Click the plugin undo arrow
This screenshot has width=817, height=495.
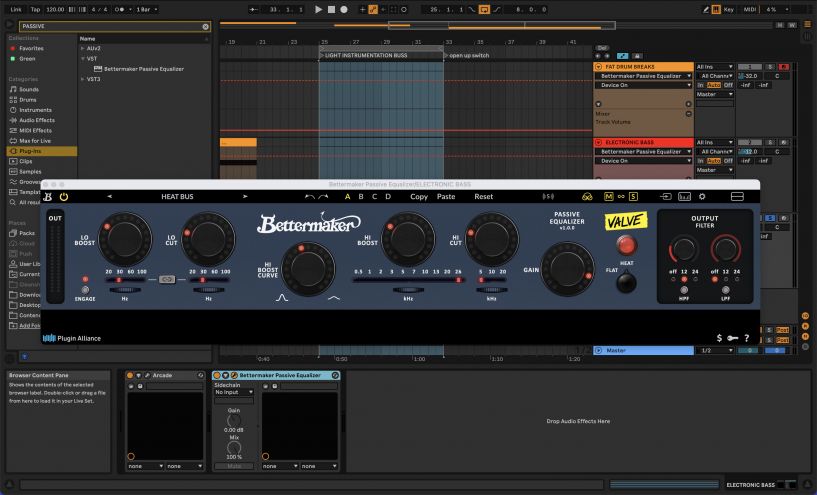(310, 196)
